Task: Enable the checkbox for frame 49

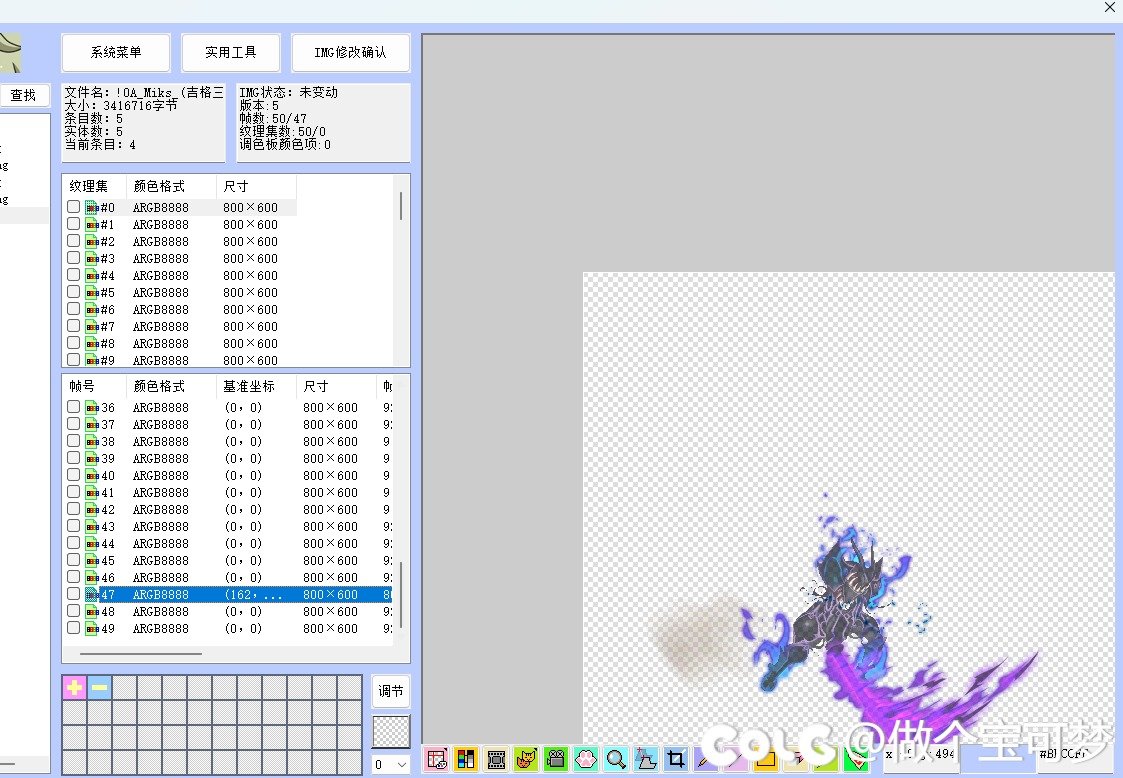Action: (73, 628)
